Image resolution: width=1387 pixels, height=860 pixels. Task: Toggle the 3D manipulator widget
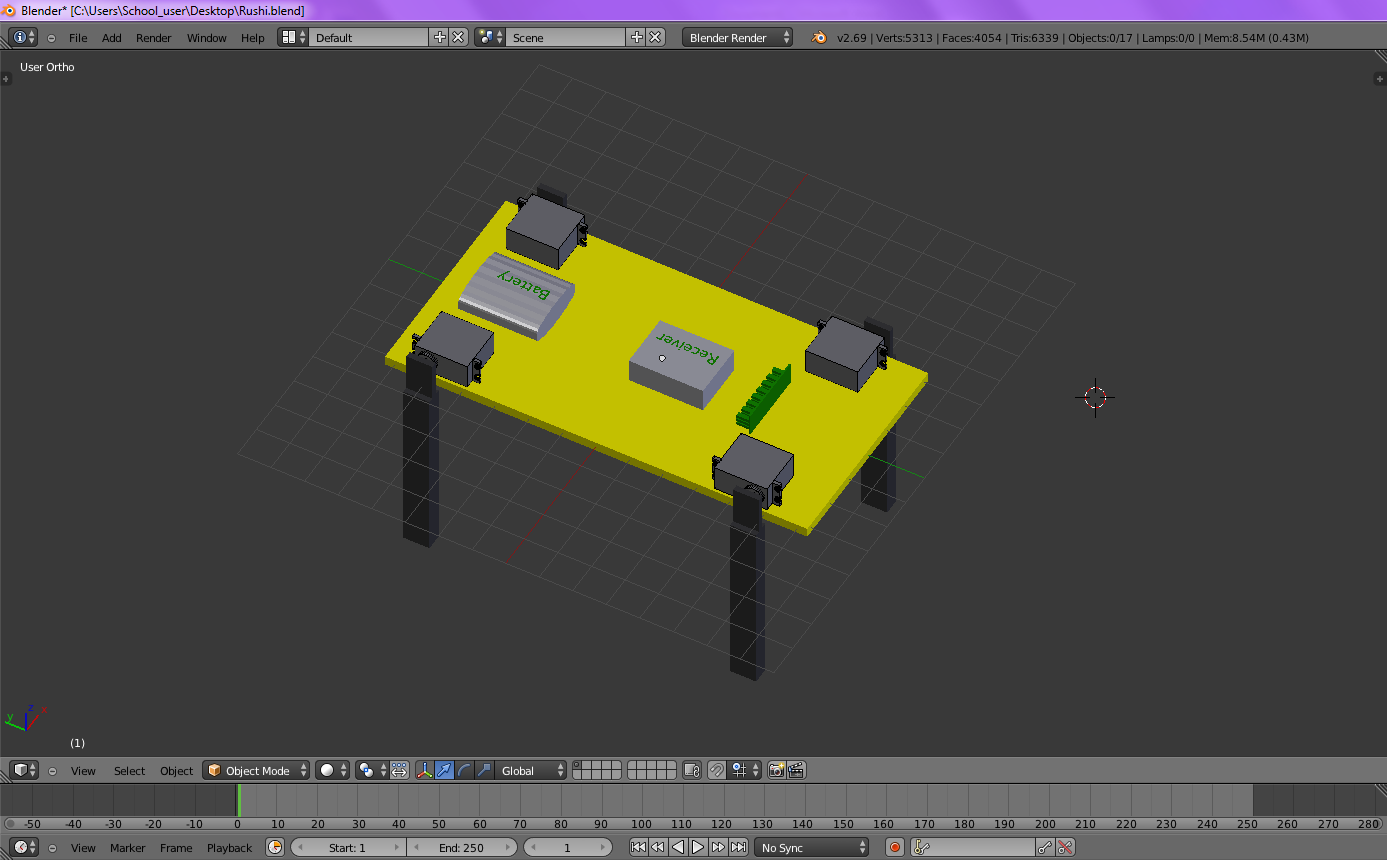click(x=424, y=770)
